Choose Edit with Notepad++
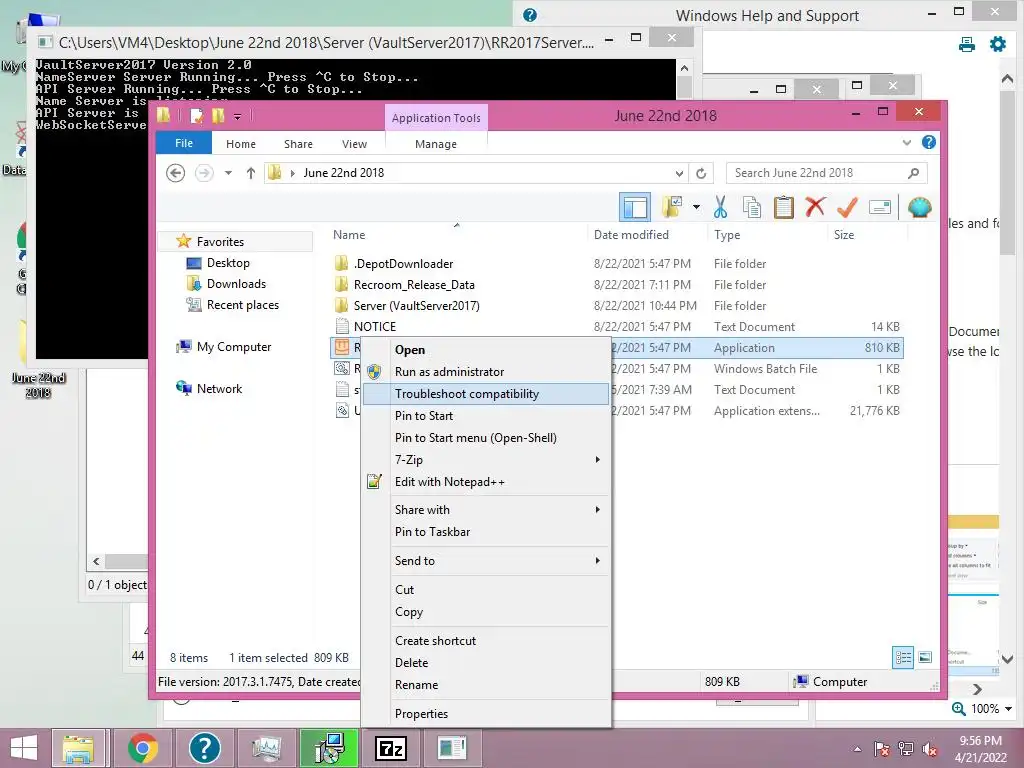The width and height of the screenshot is (1024, 768). 486,482
